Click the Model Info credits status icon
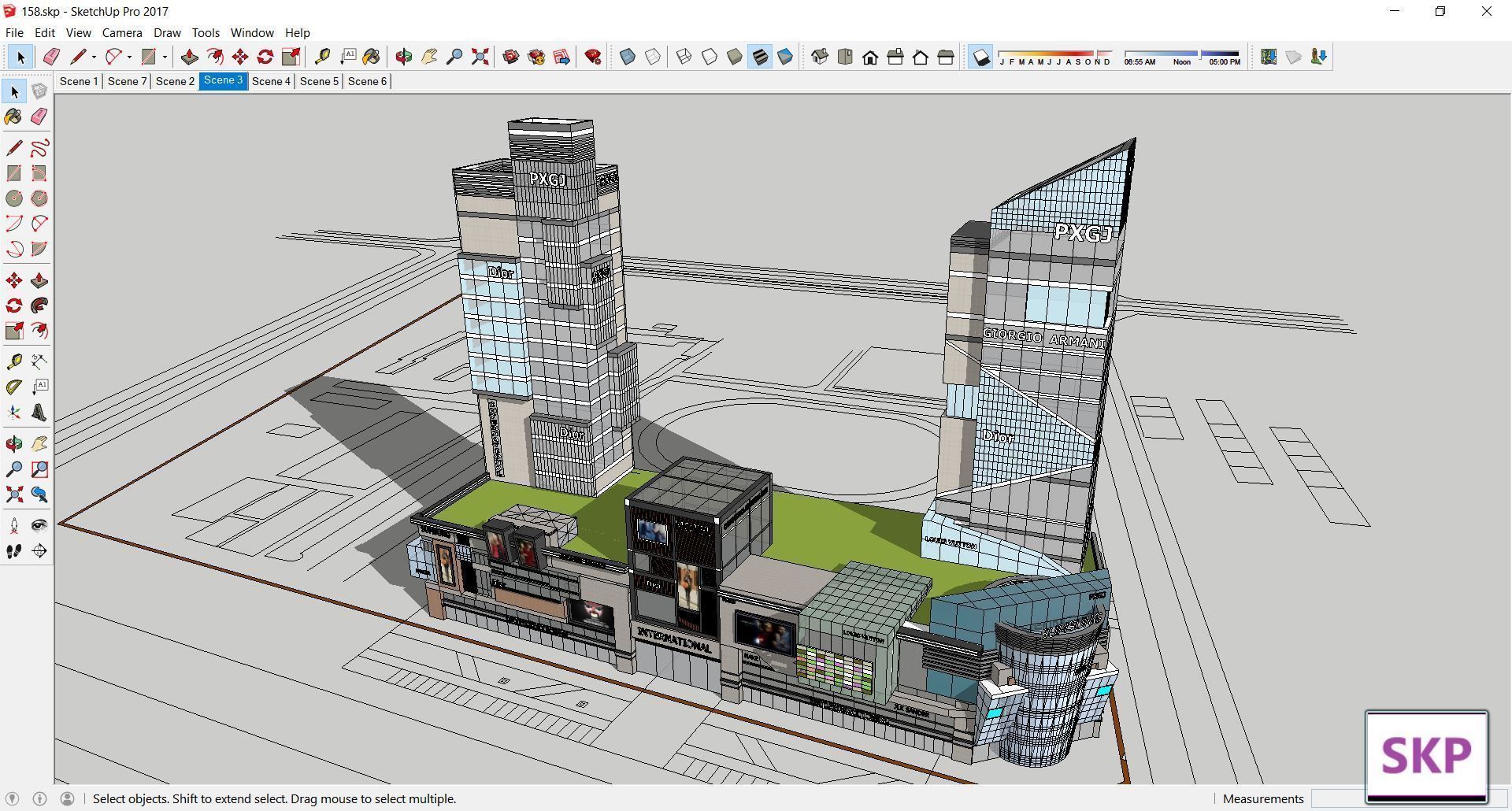 click(x=40, y=798)
